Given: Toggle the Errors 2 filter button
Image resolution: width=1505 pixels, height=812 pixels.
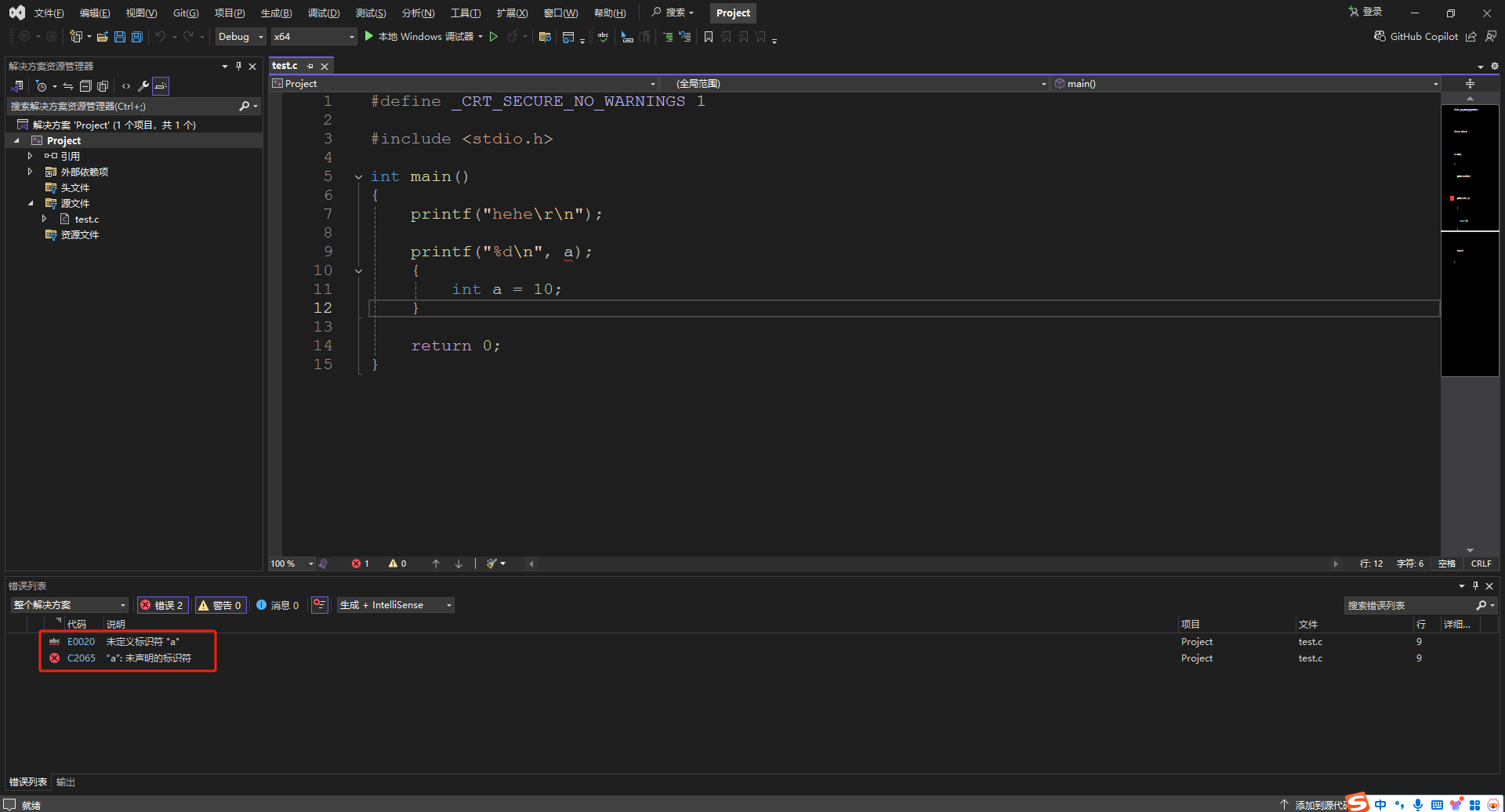Looking at the screenshot, I should (x=163, y=605).
